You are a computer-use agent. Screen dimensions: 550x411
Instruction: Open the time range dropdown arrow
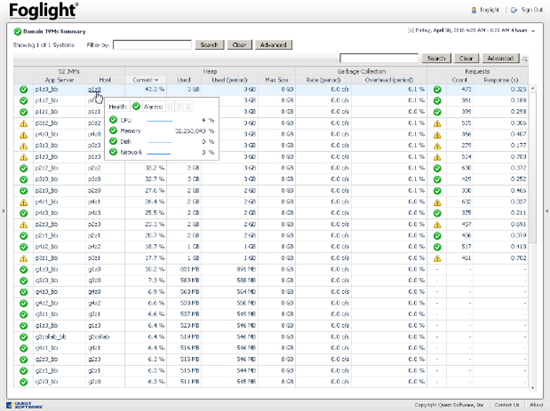click(x=533, y=31)
